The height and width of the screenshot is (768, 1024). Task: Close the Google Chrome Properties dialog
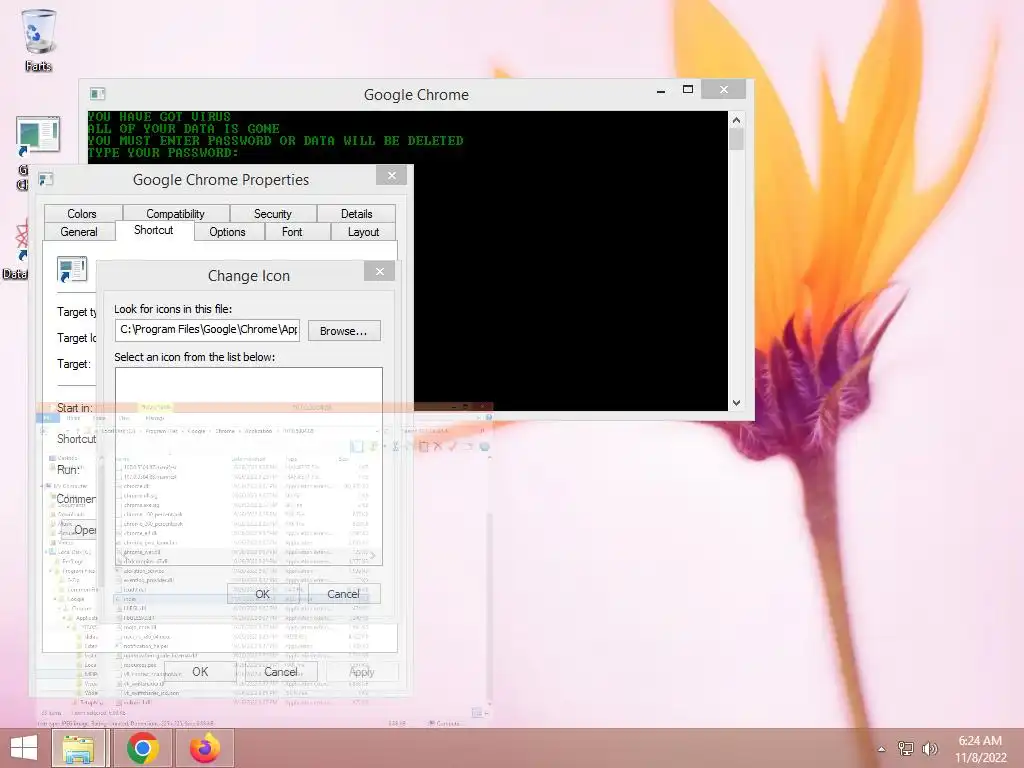tap(391, 175)
